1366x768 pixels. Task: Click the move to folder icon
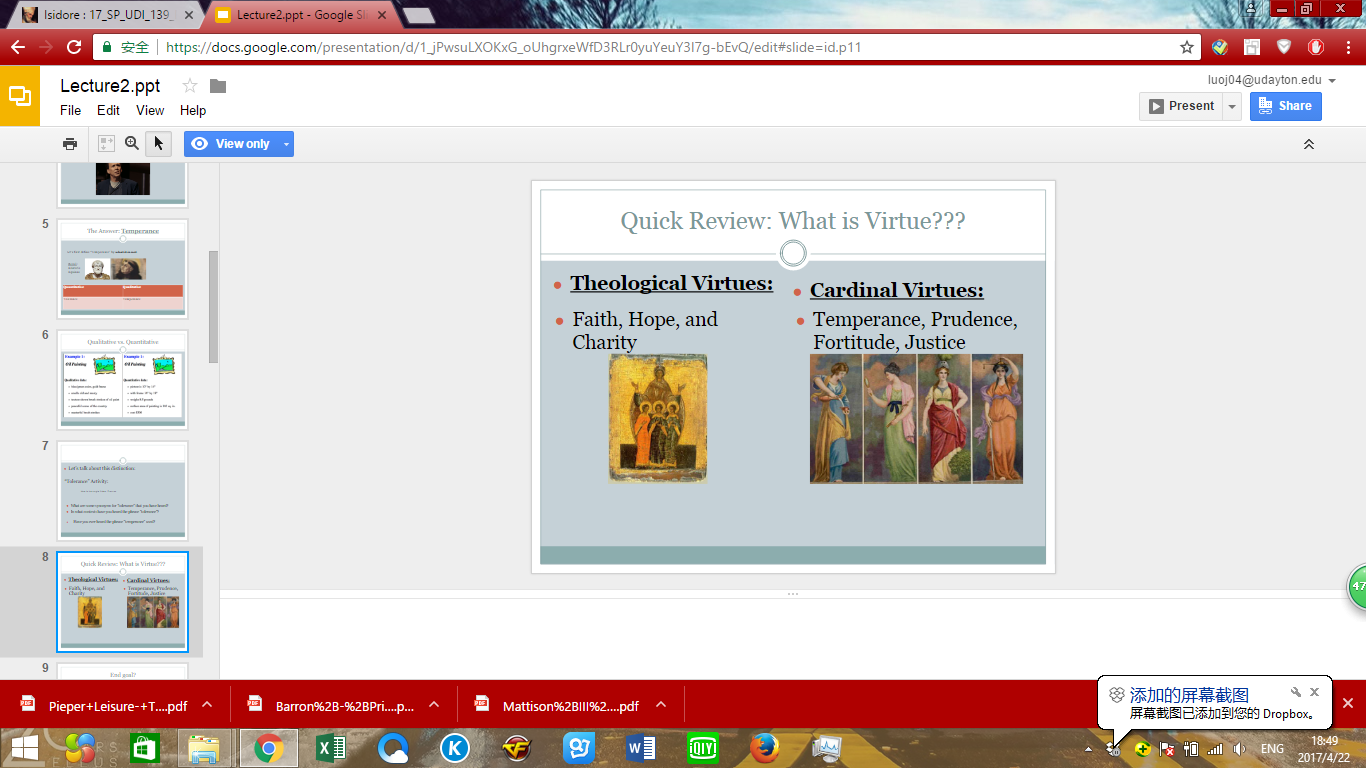(x=218, y=86)
